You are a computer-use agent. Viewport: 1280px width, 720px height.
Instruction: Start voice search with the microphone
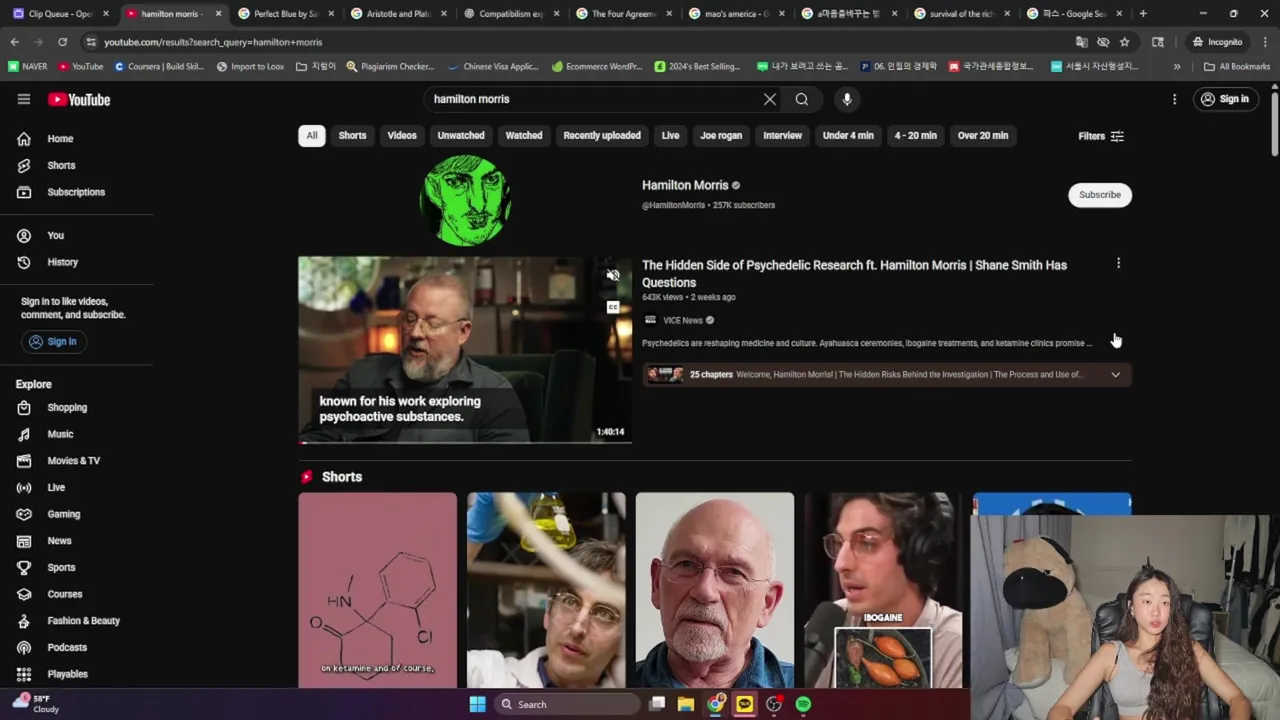847,99
